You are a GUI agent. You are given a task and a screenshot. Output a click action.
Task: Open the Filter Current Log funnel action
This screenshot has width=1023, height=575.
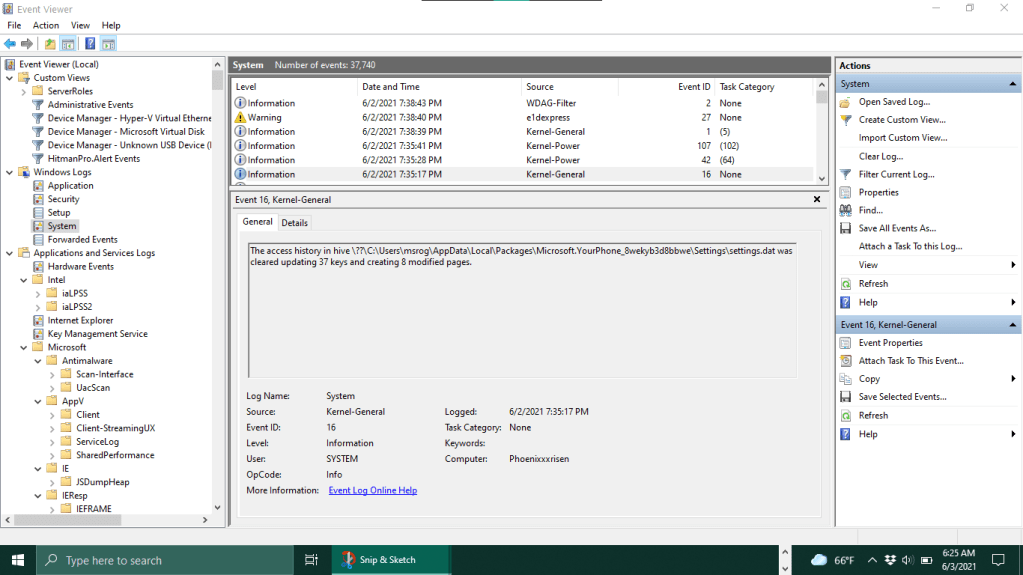point(896,174)
